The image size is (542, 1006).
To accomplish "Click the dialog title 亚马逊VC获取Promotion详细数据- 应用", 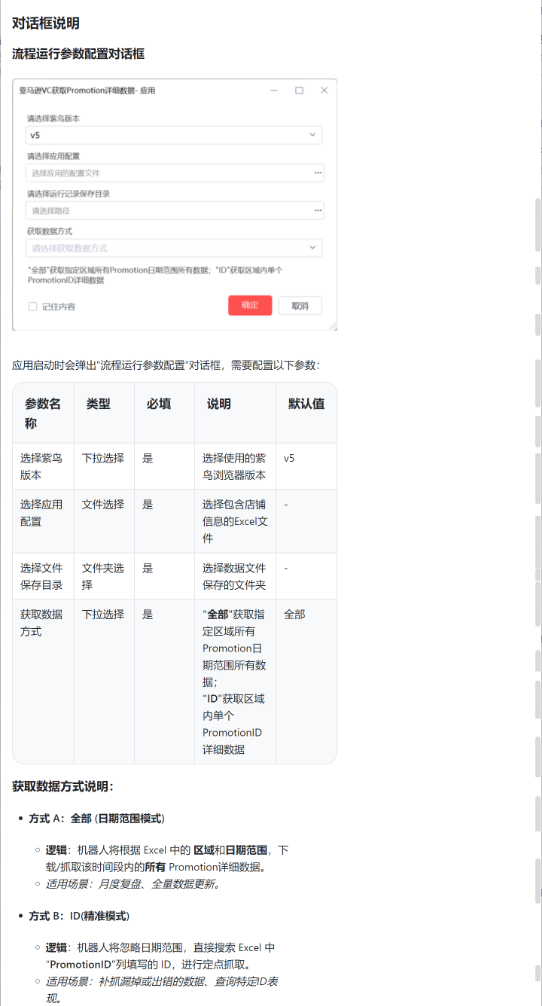I will pyautogui.click(x=87, y=90).
